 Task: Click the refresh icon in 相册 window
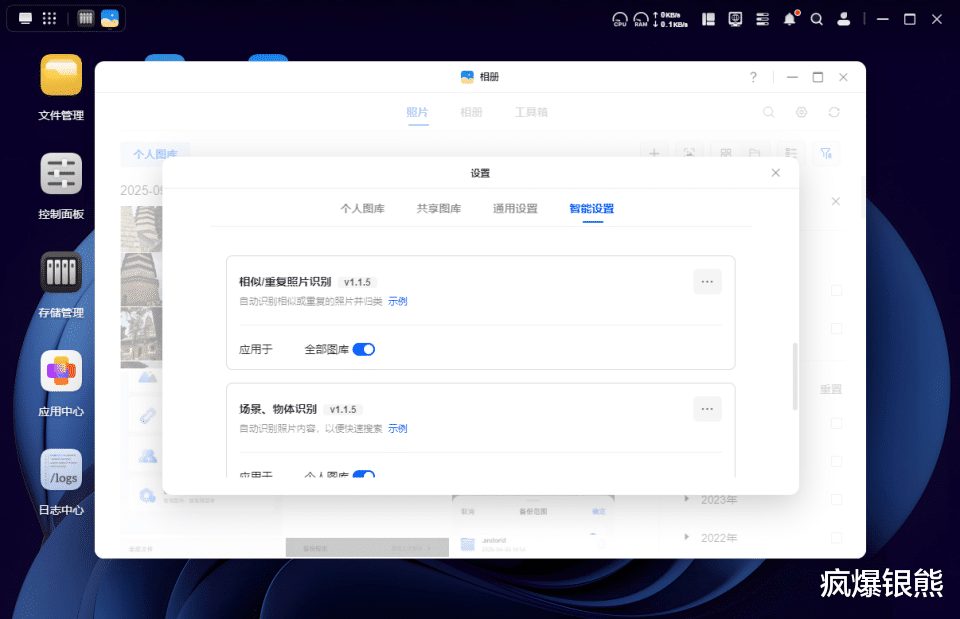[x=834, y=112]
